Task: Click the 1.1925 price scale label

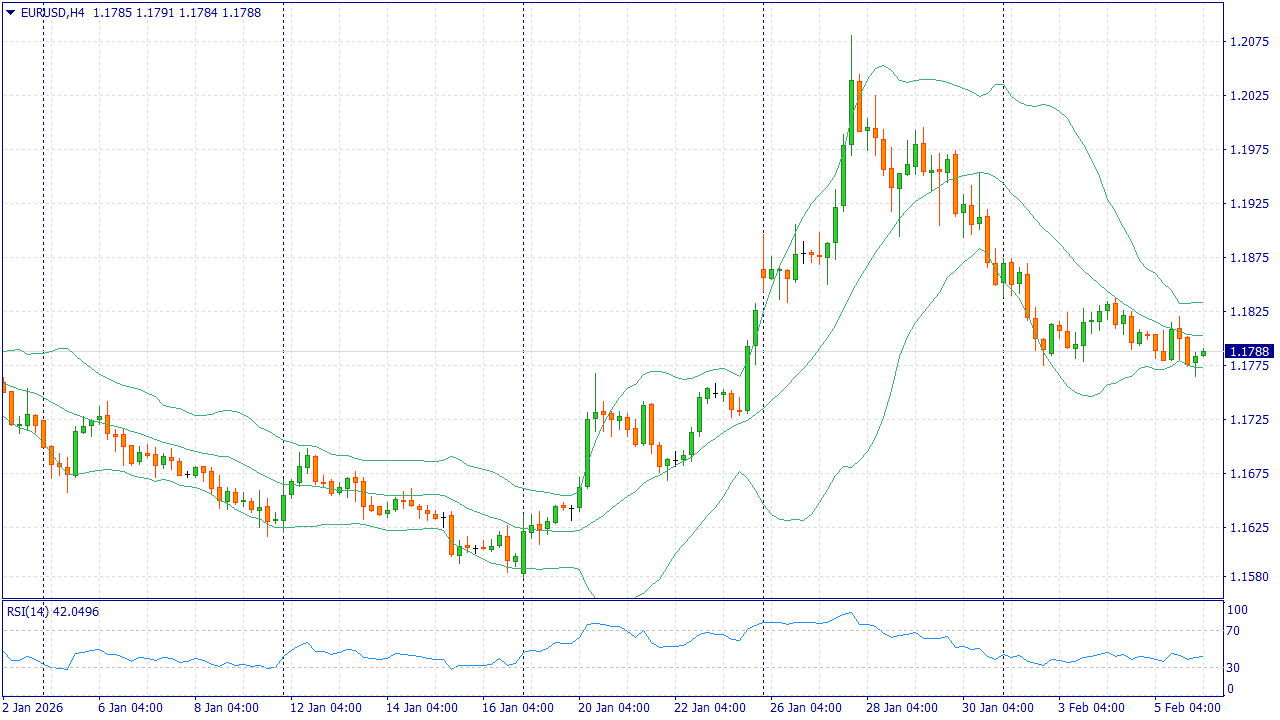Action: 1248,204
